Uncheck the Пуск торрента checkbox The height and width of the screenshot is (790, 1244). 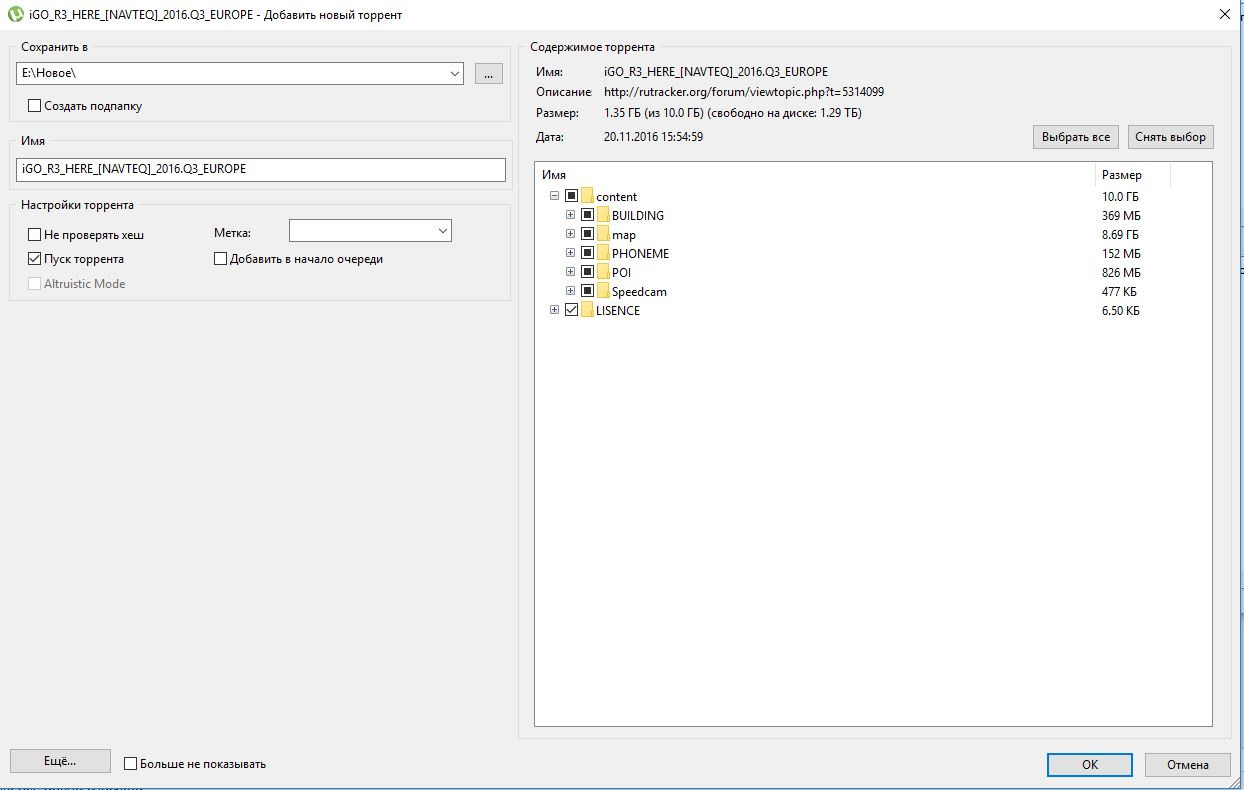click(x=35, y=259)
